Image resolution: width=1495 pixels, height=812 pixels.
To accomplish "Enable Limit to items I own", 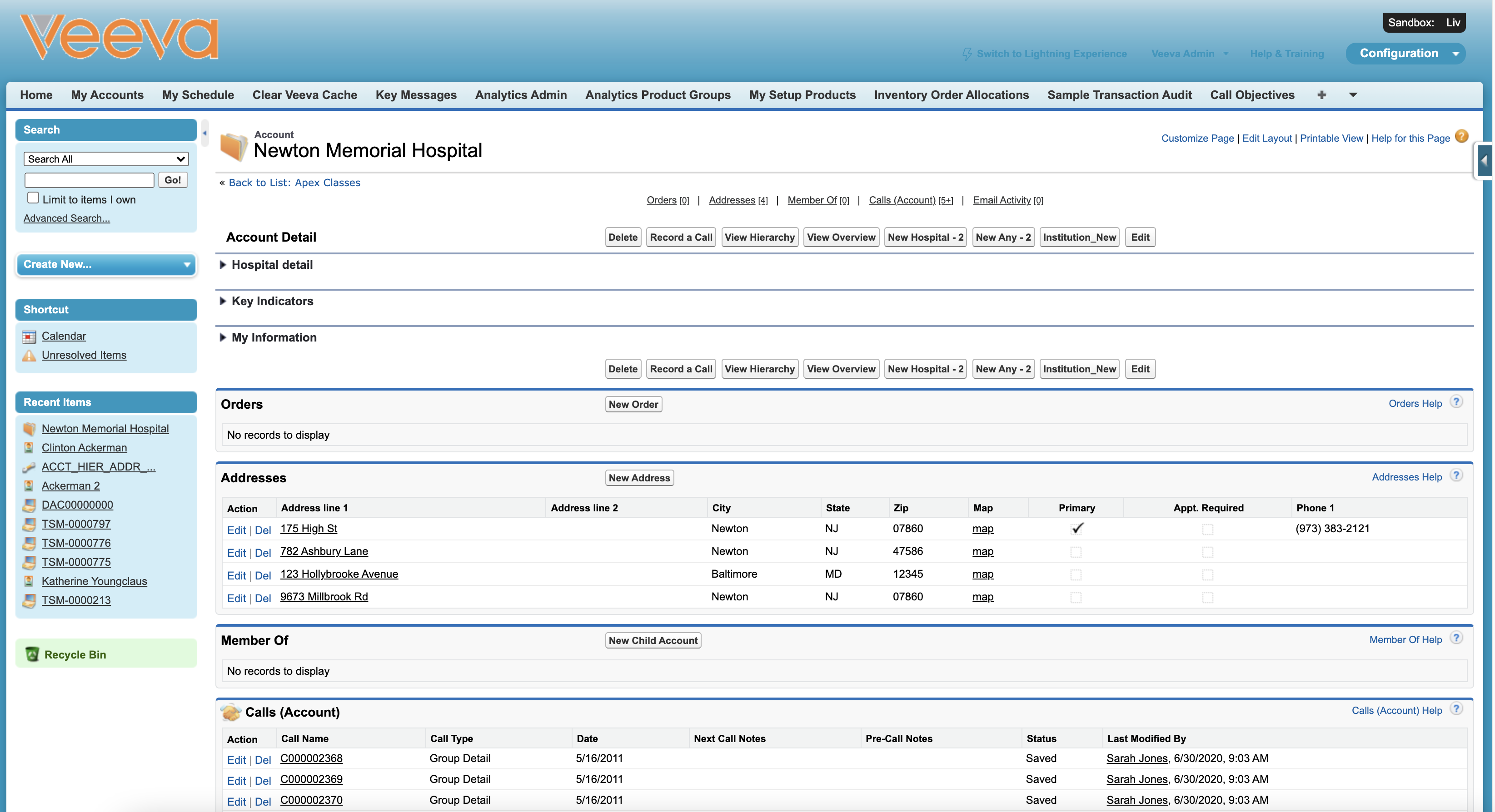I will pyautogui.click(x=34, y=198).
